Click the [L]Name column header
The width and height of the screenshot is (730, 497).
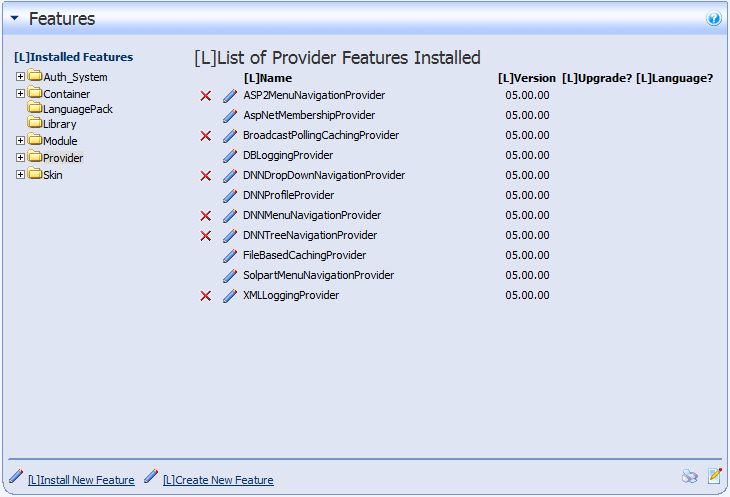click(268, 78)
